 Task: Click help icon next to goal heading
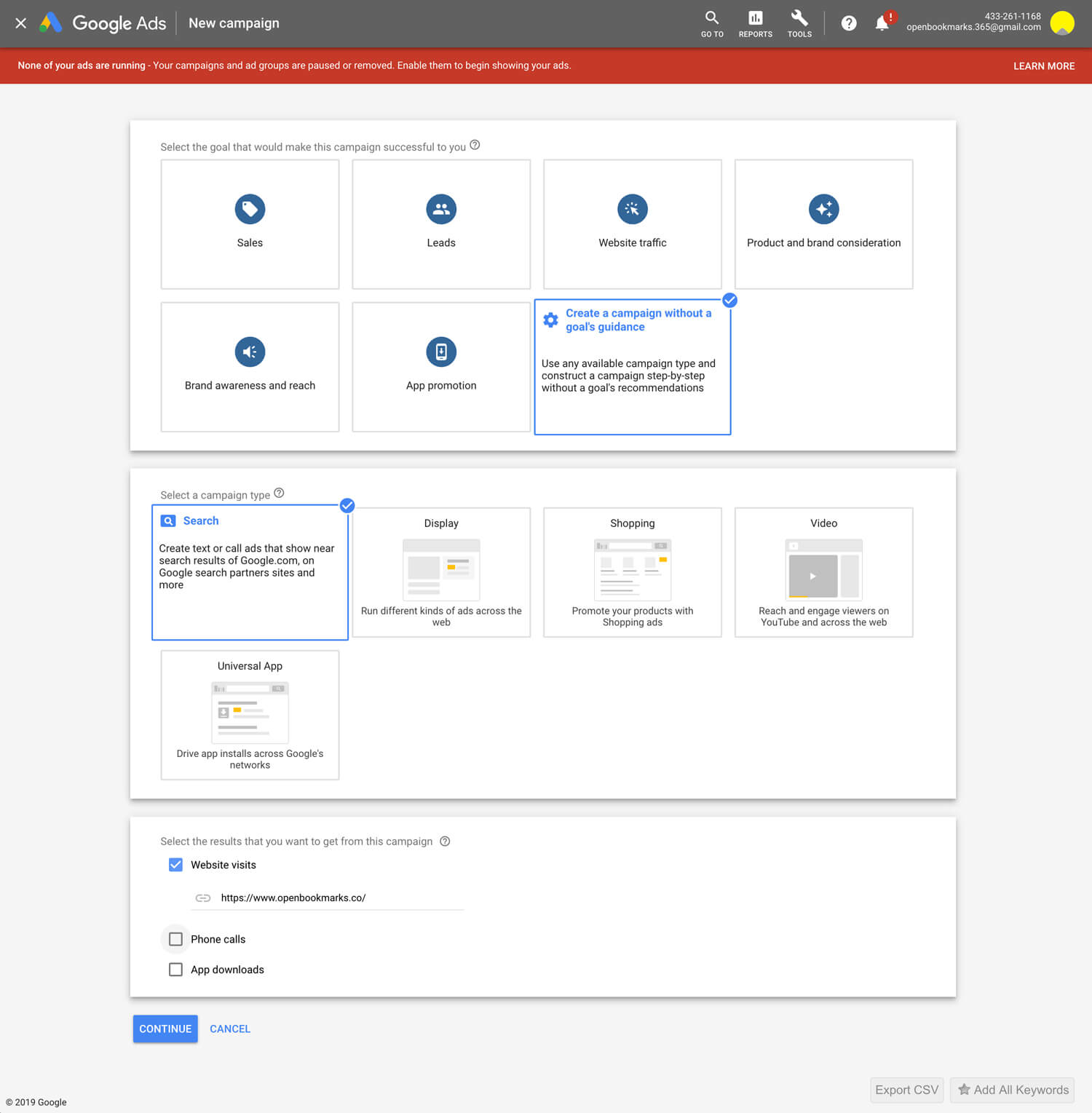(x=475, y=145)
